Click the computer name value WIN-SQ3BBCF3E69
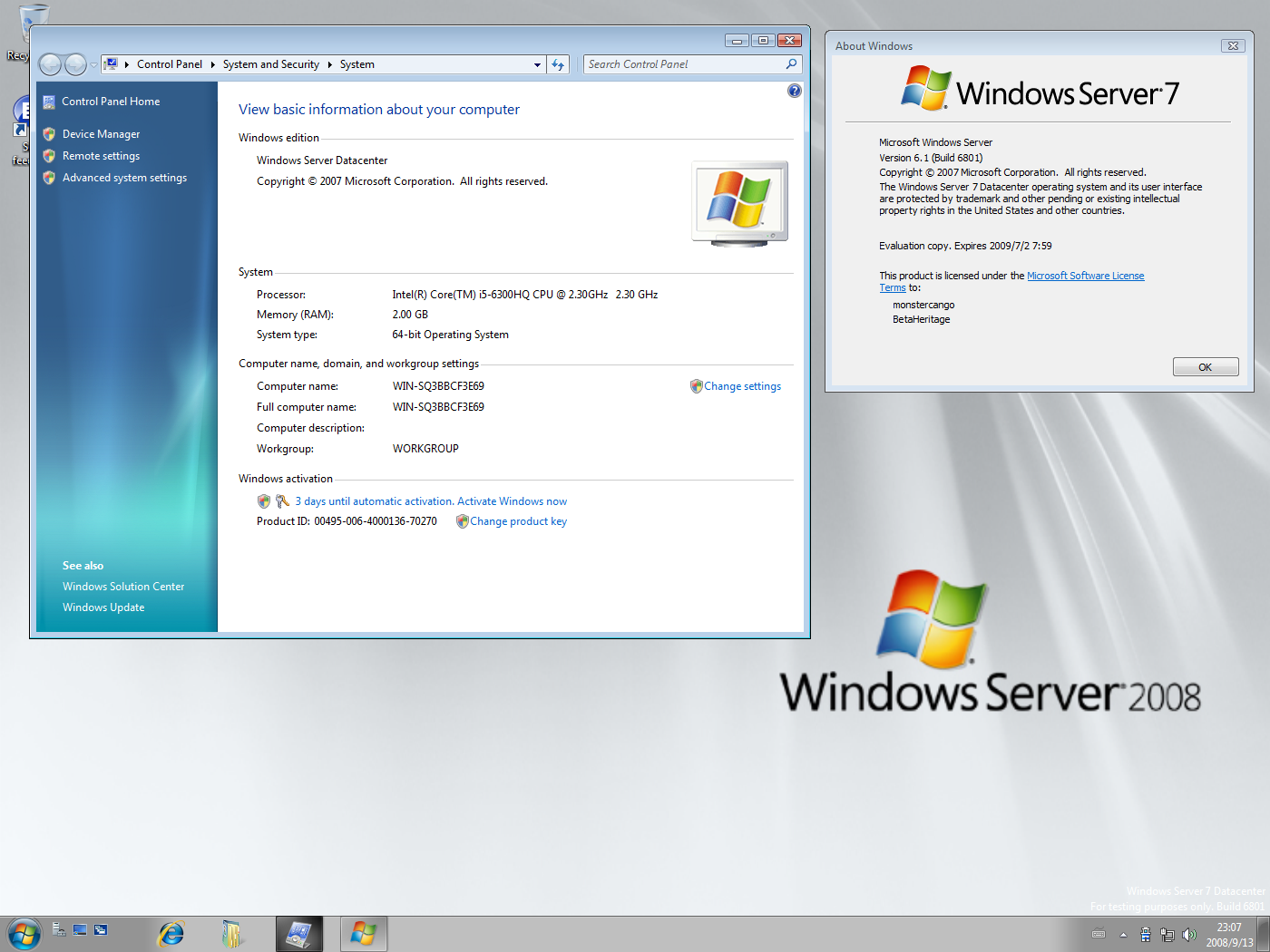Viewport: 1270px width, 952px height. click(x=438, y=386)
